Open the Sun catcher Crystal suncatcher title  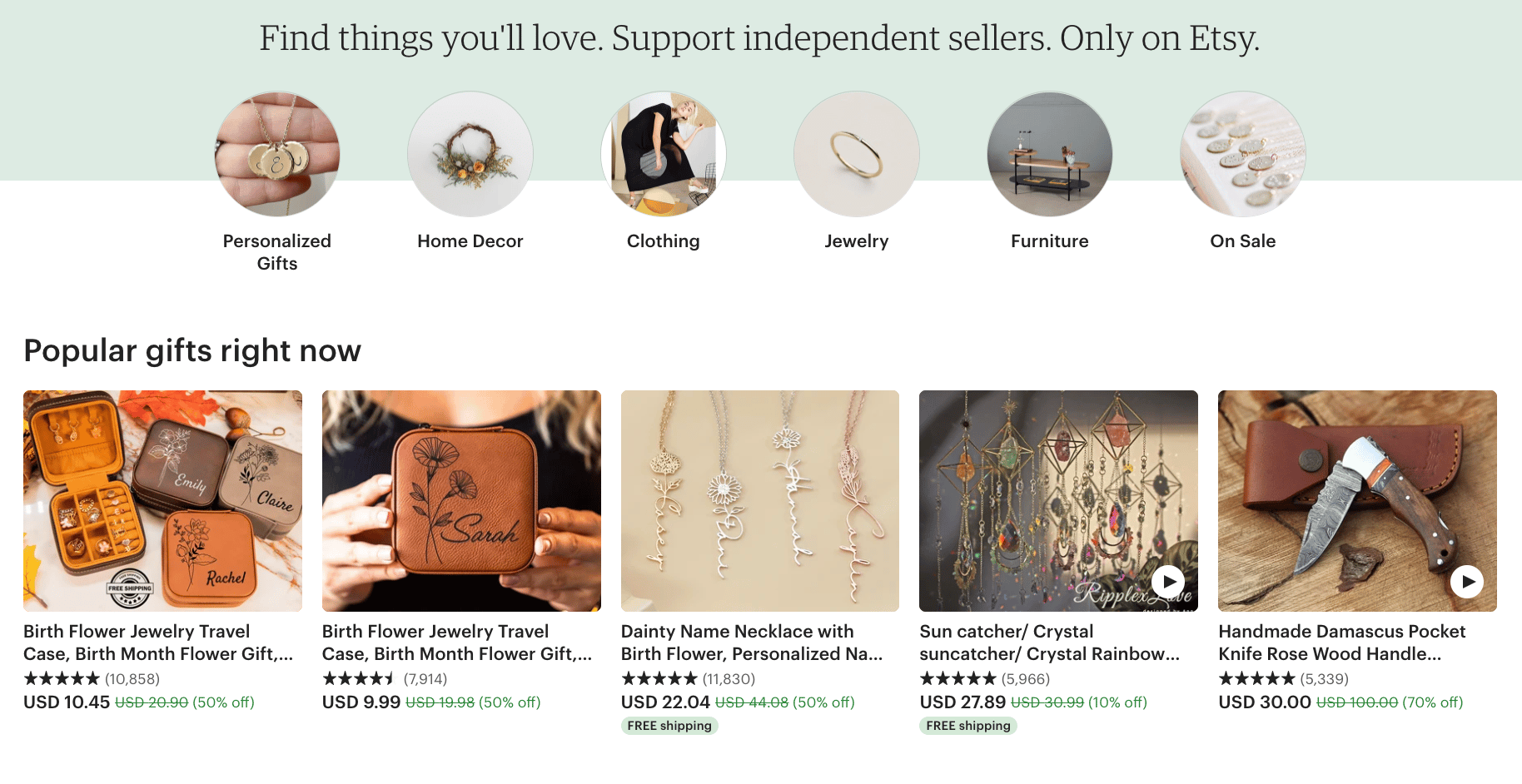tap(1048, 642)
